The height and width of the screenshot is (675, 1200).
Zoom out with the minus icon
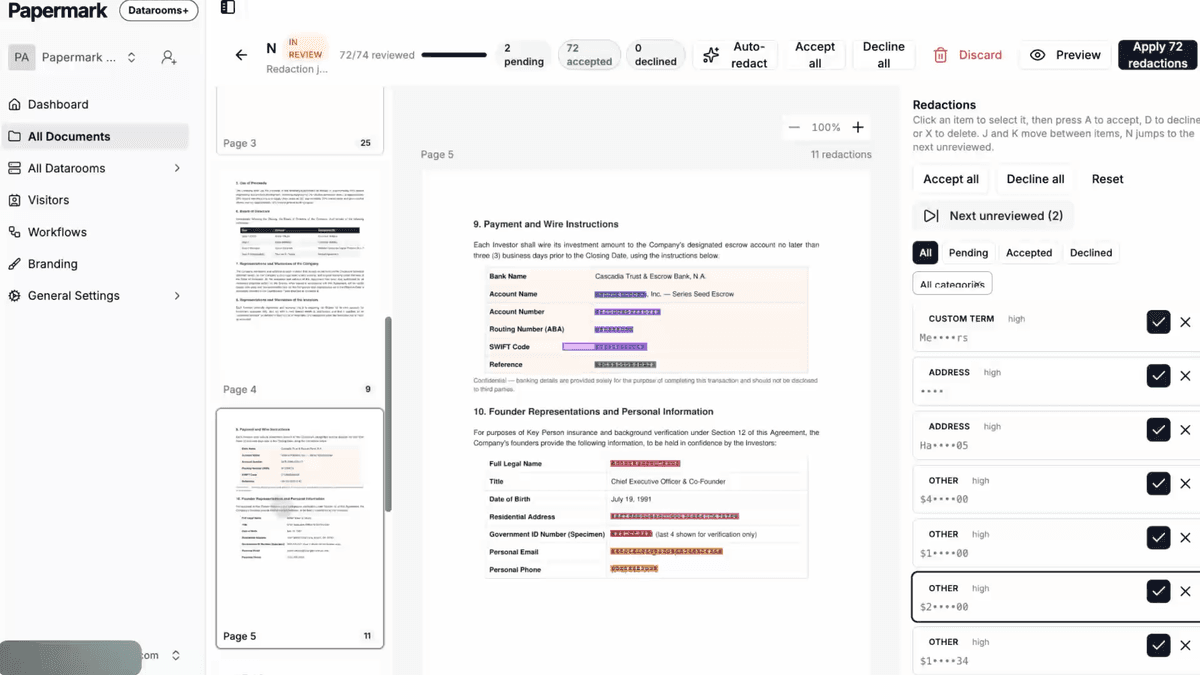pos(794,127)
